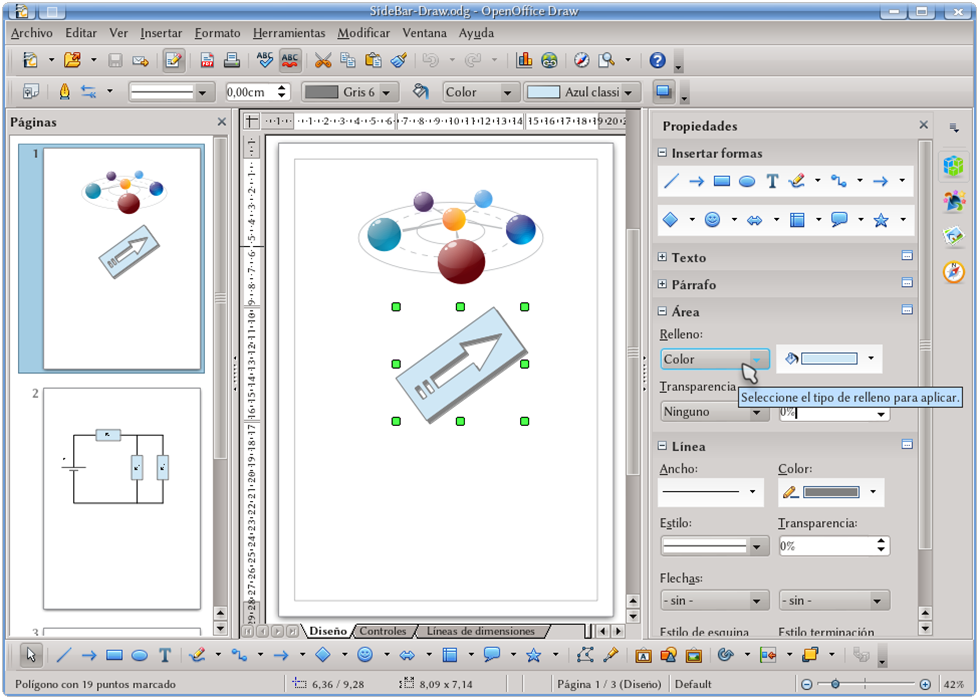Open the first Flechas '- sin -' dropdown
979x699 pixels.
(x=714, y=600)
